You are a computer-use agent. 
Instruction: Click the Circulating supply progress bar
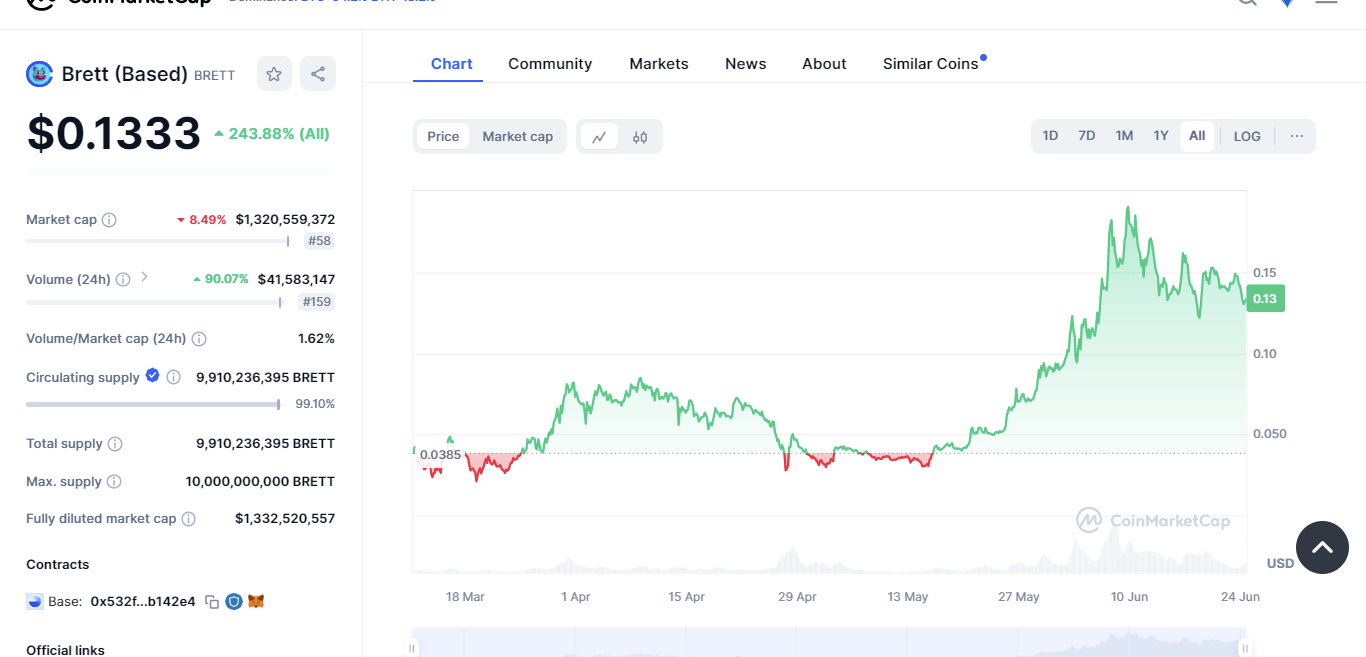coord(154,404)
